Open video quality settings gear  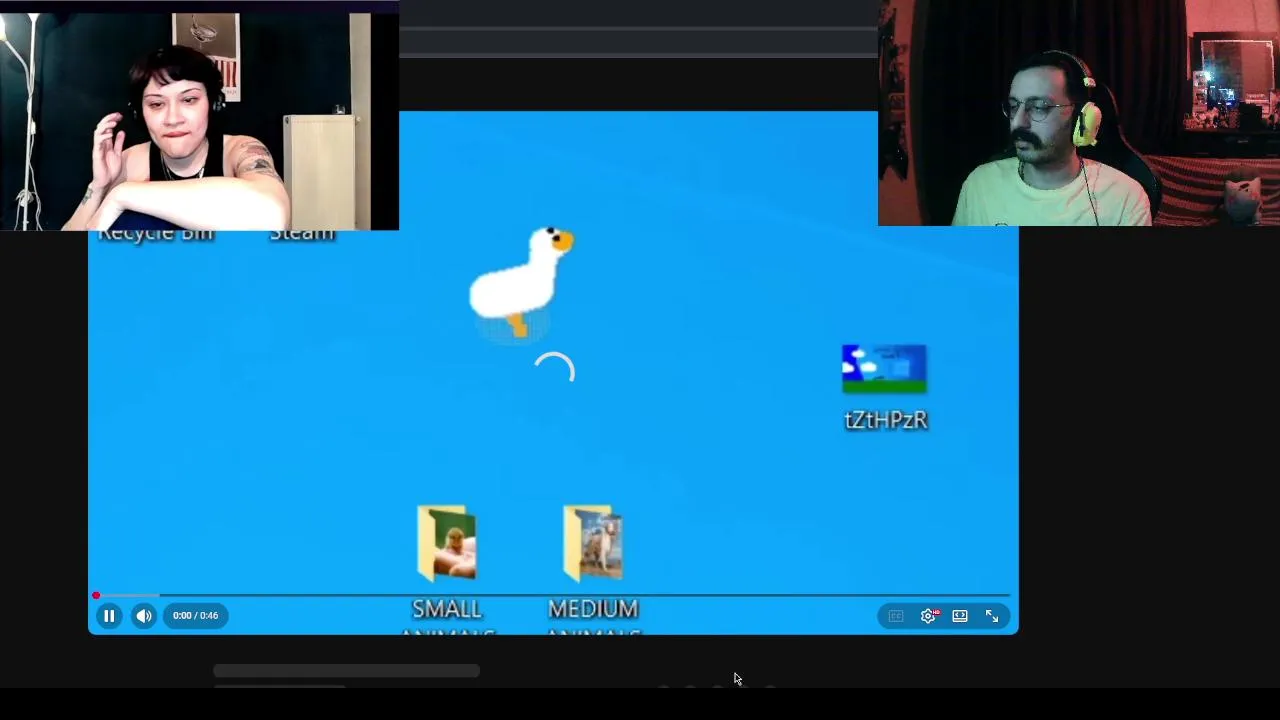point(929,616)
